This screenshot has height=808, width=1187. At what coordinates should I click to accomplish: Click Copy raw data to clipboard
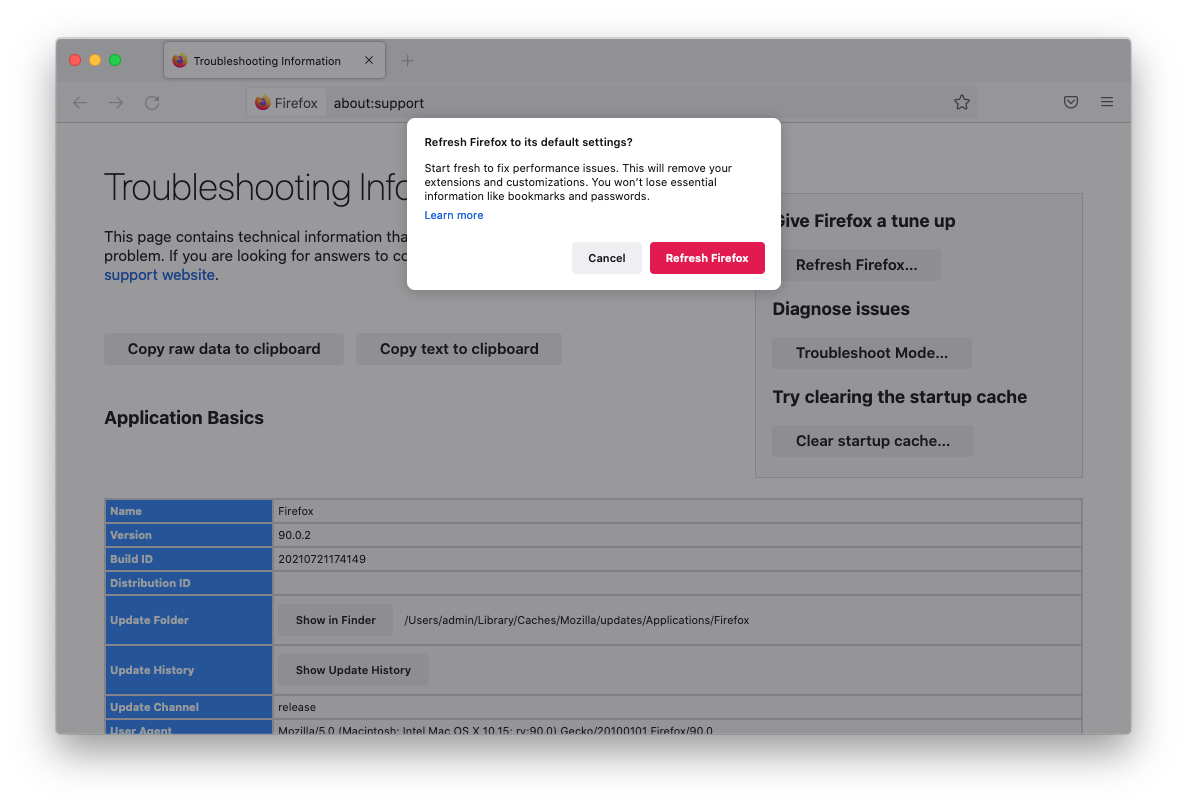(x=224, y=349)
